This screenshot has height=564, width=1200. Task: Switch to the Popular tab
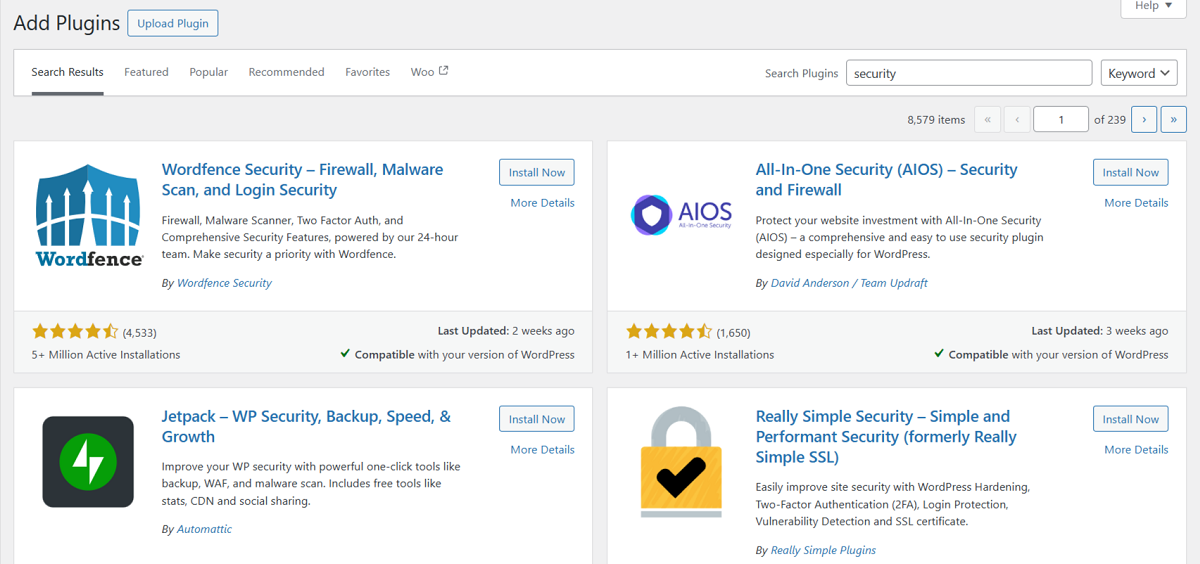(209, 72)
